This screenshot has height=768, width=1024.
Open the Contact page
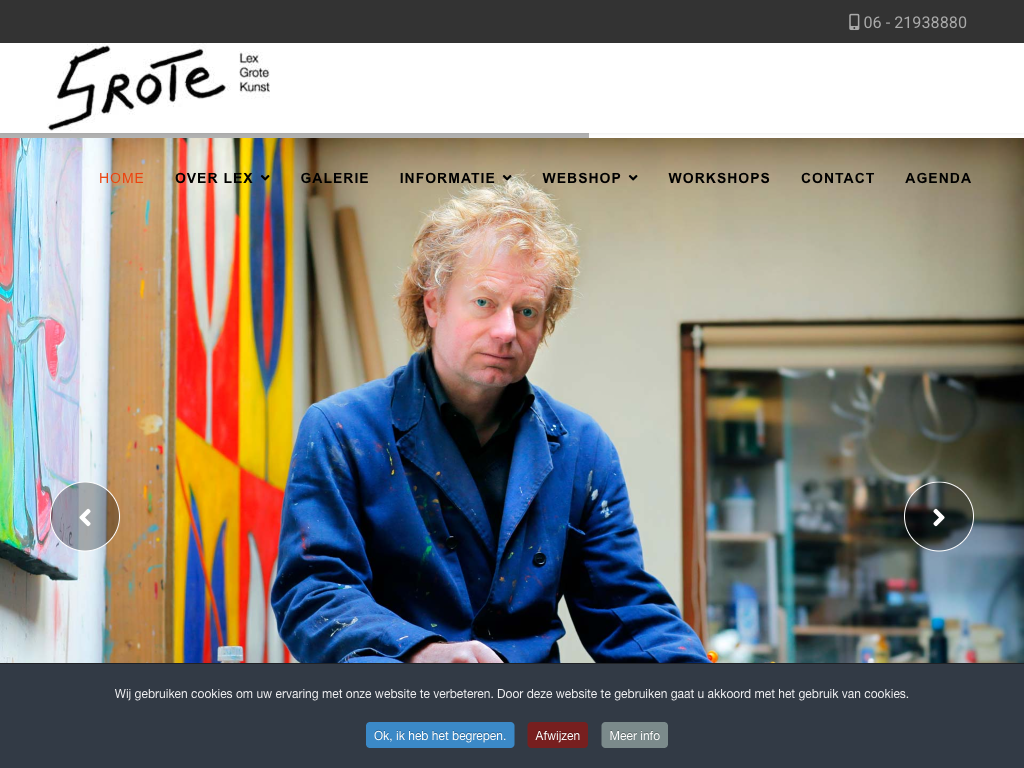click(837, 178)
